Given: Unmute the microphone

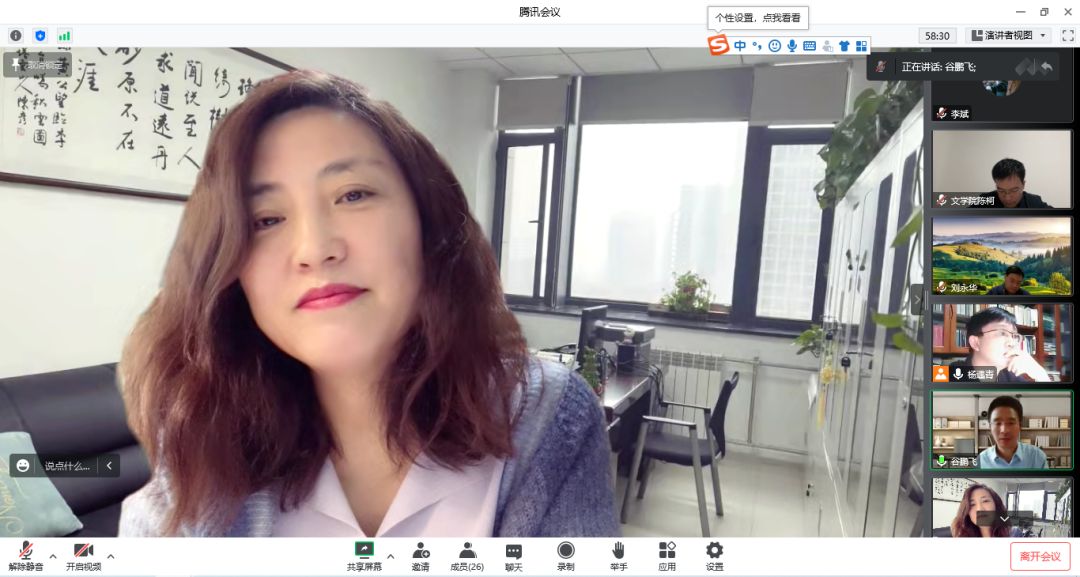Looking at the screenshot, I should pyautogui.click(x=26, y=550).
